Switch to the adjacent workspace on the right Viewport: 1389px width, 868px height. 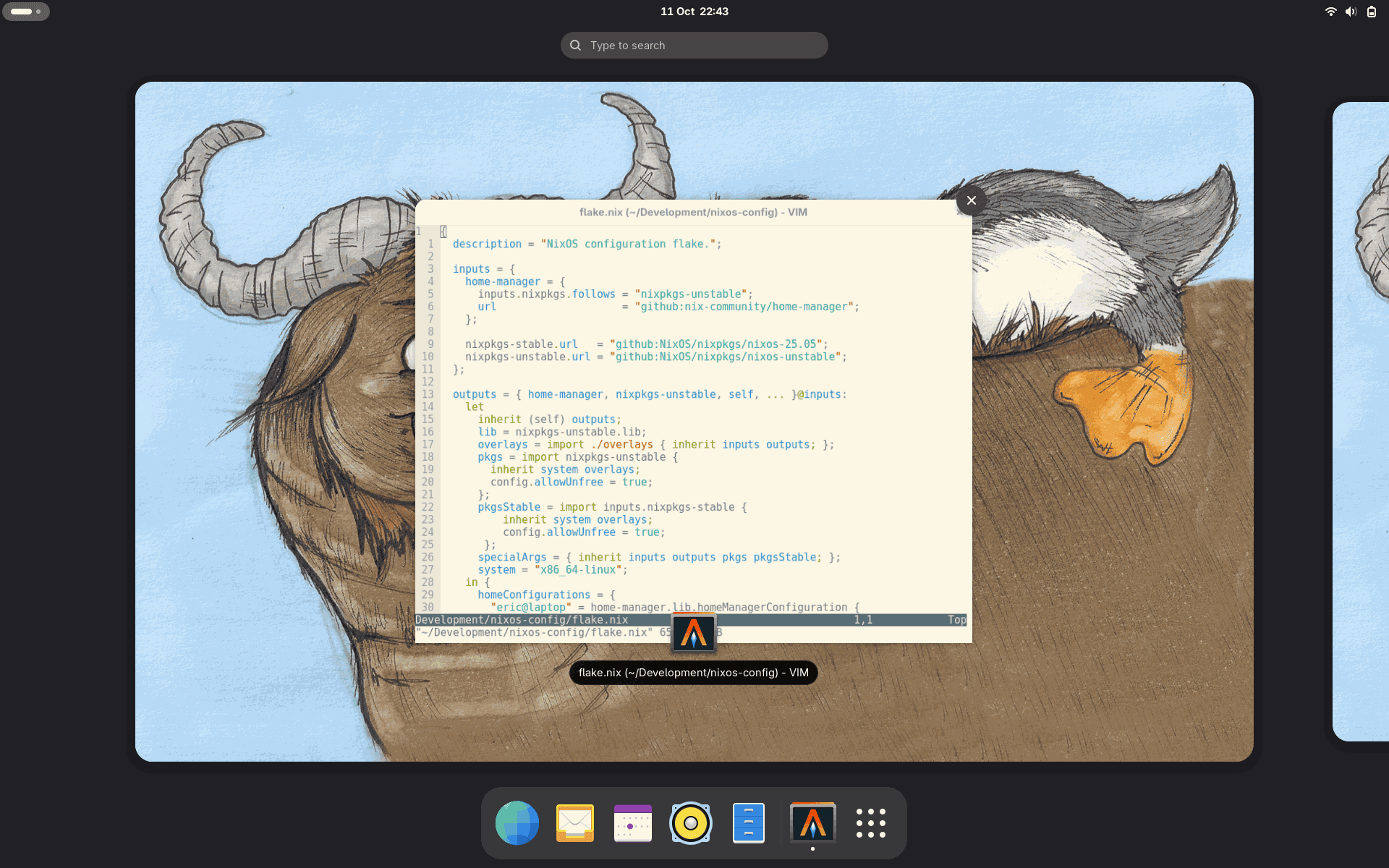click(1362, 420)
